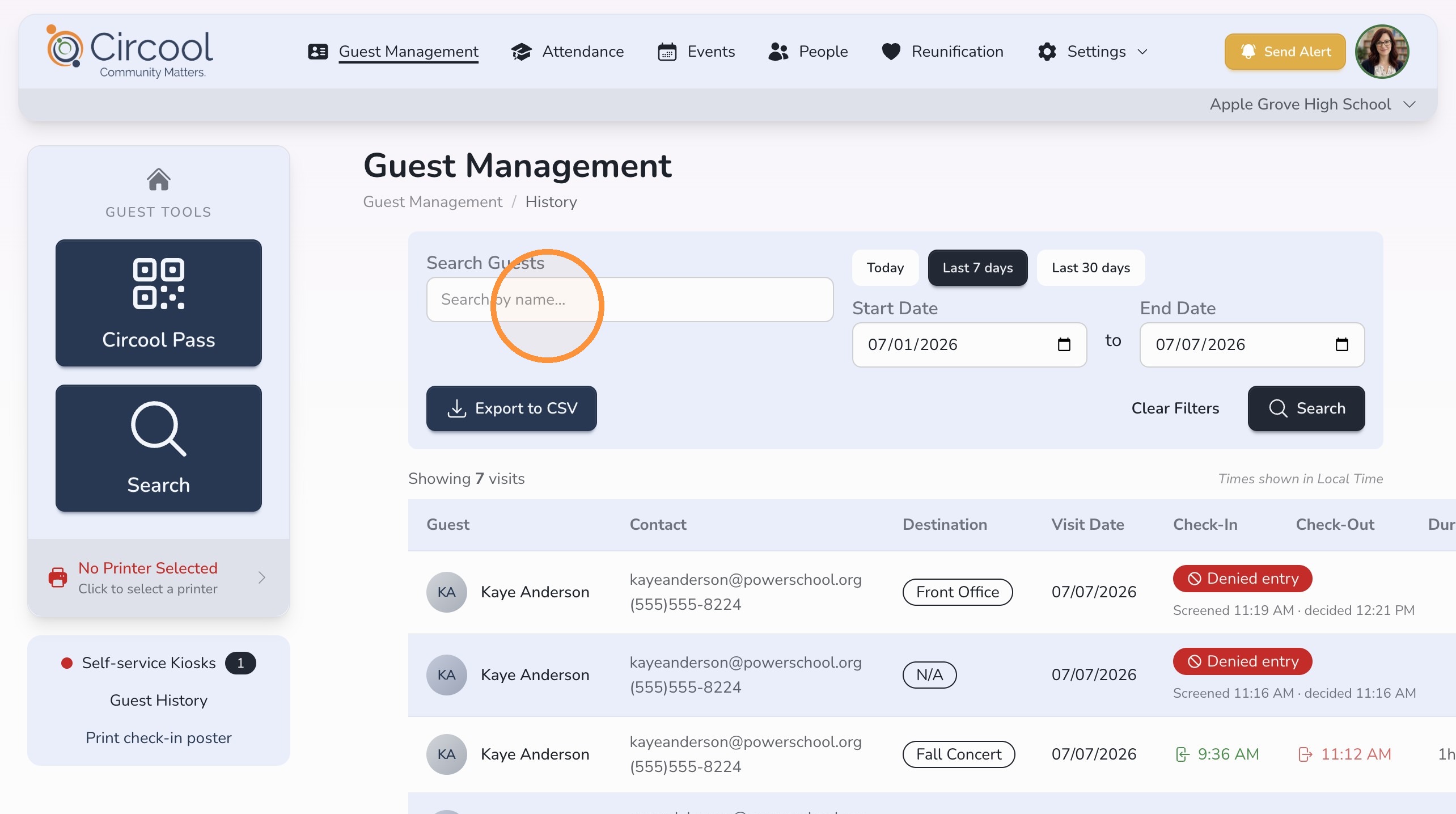Screen dimensions: 1456x814
Task: Expand the Apple Grove High School selector
Action: [1312, 104]
